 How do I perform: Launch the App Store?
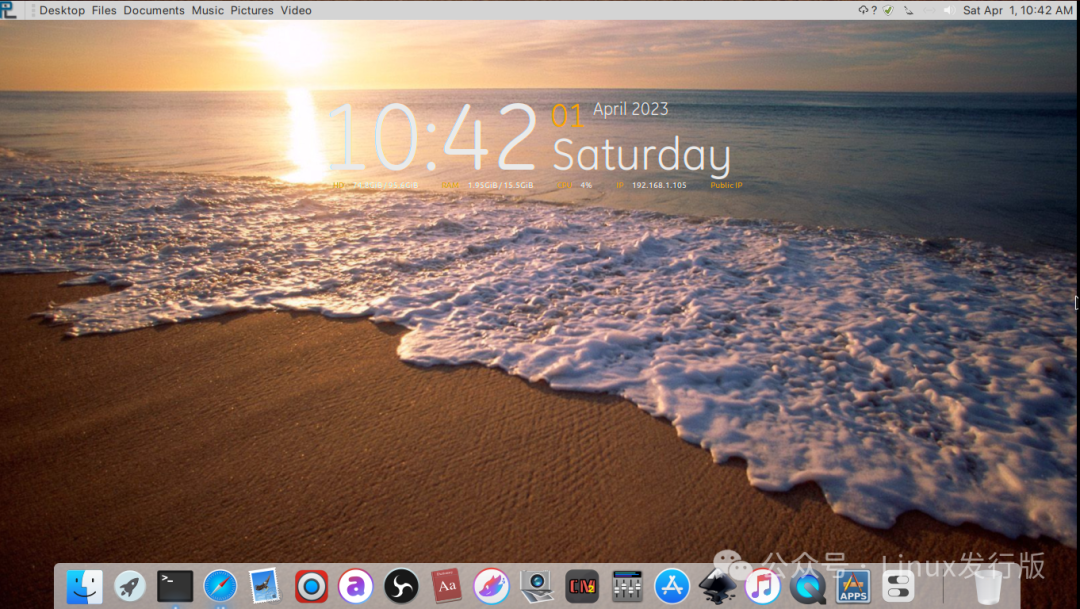click(671, 586)
